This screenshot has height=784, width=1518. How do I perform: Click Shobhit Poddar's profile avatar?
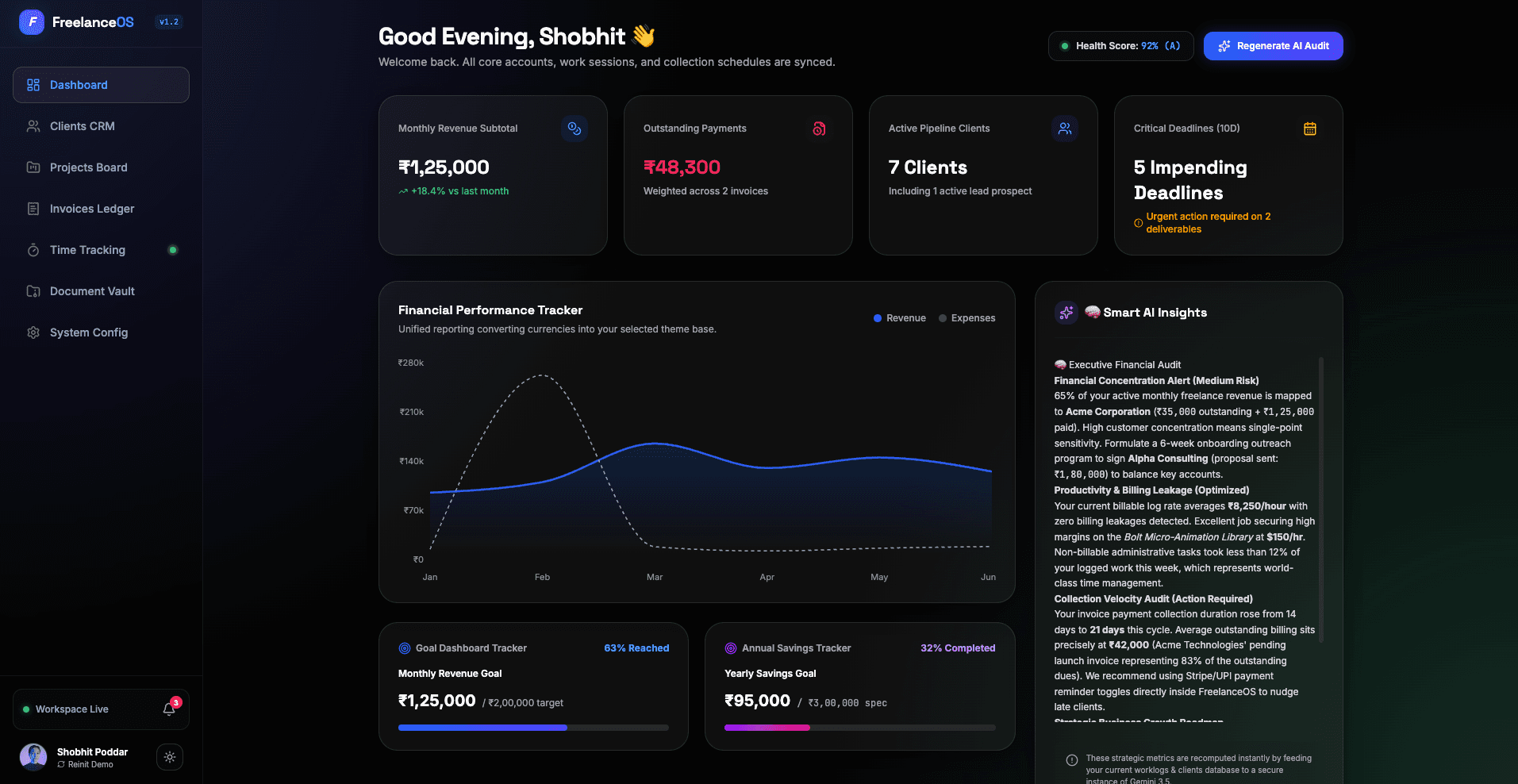point(33,757)
